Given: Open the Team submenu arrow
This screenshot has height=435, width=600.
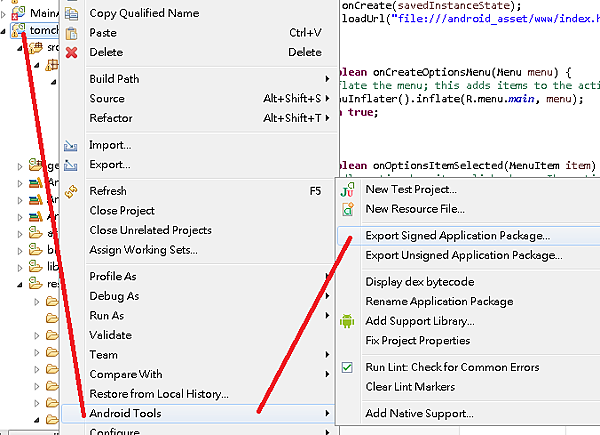Looking at the screenshot, I should click(x=327, y=355).
